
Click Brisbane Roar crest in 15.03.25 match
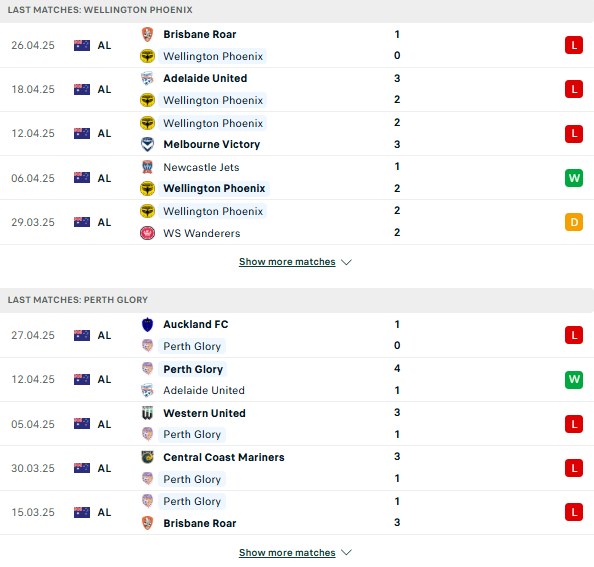click(147, 523)
